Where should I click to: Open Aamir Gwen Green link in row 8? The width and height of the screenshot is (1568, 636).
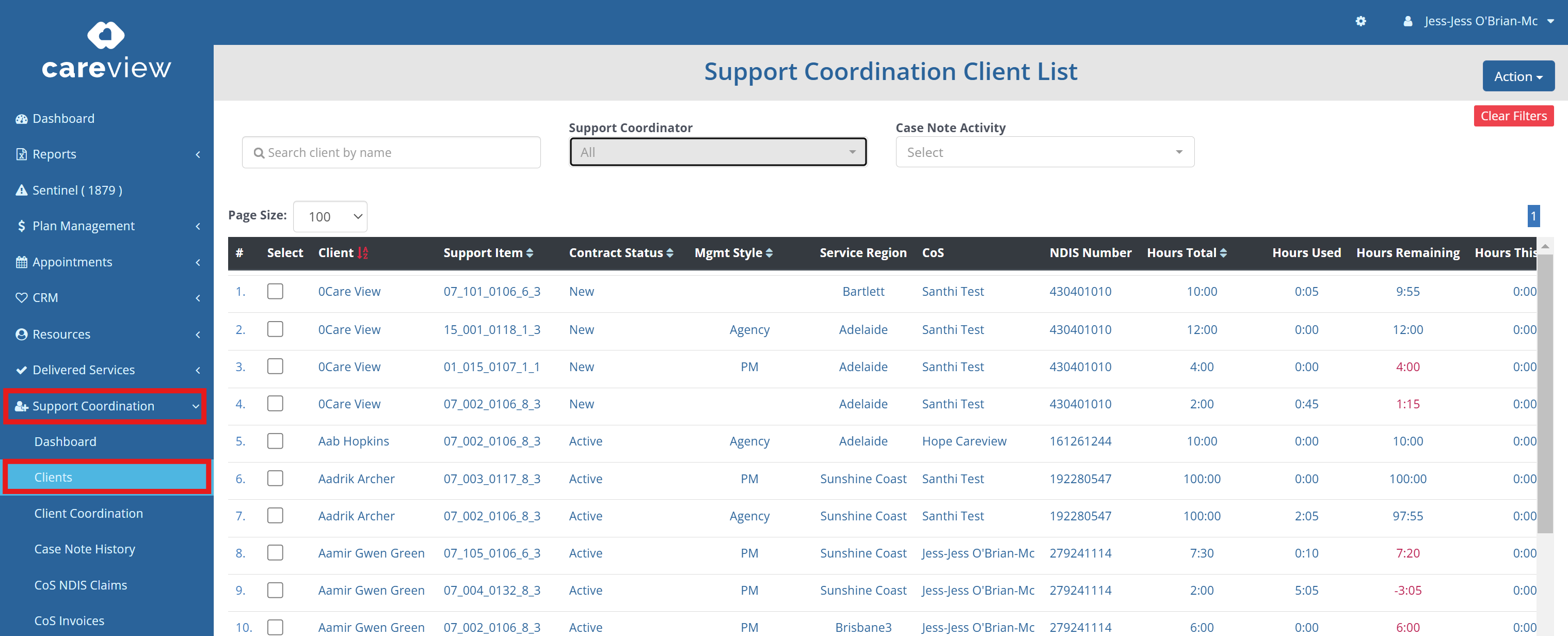point(371,553)
